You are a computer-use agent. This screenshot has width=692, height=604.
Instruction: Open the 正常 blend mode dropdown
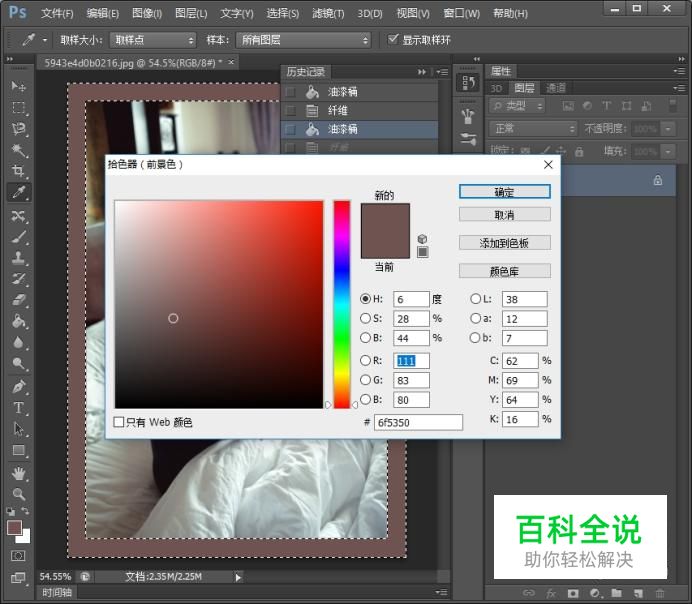pyautogui.click(x=532, y=129)
